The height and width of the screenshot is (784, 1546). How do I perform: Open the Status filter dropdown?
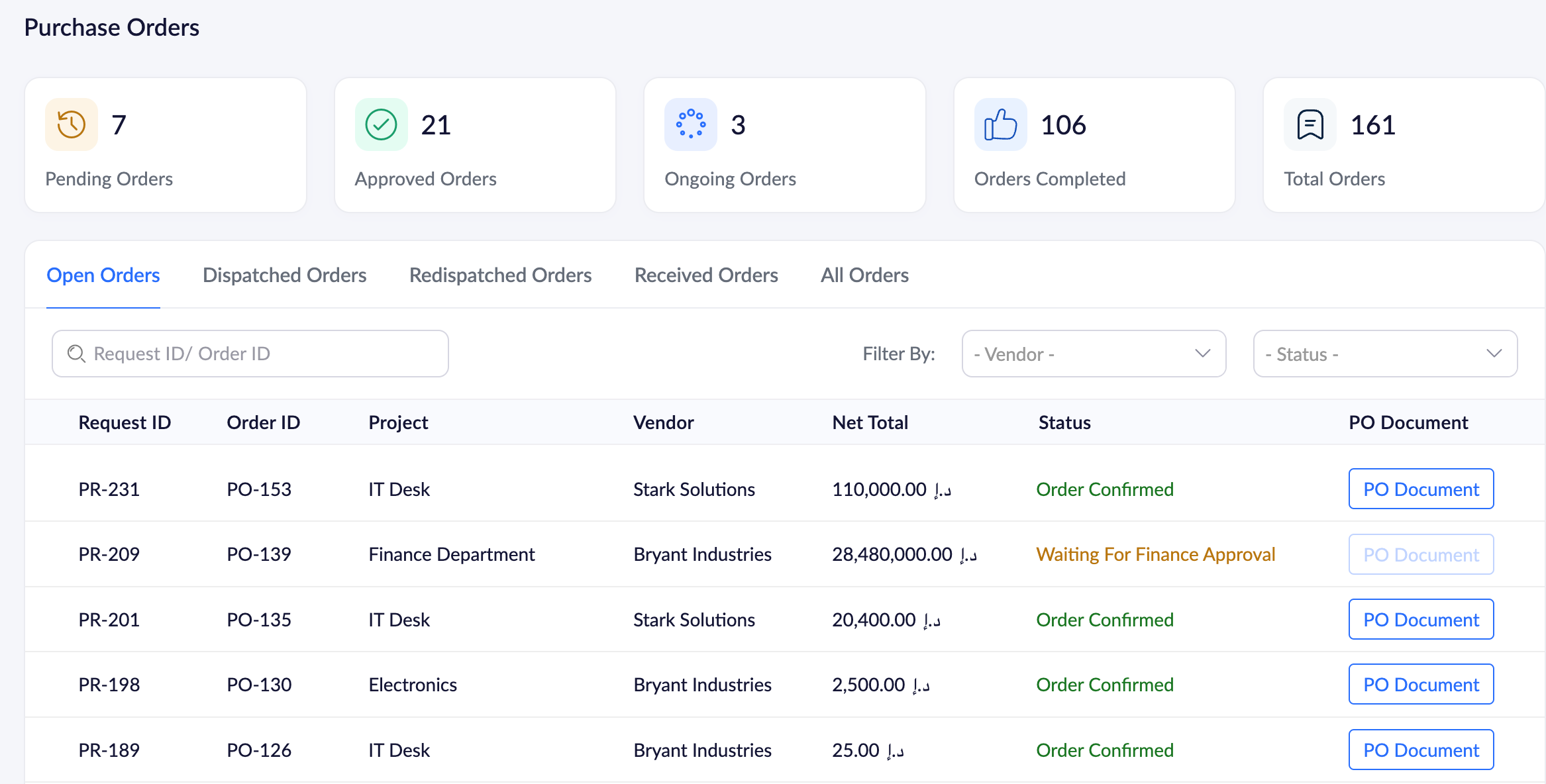coord(1385,354)
